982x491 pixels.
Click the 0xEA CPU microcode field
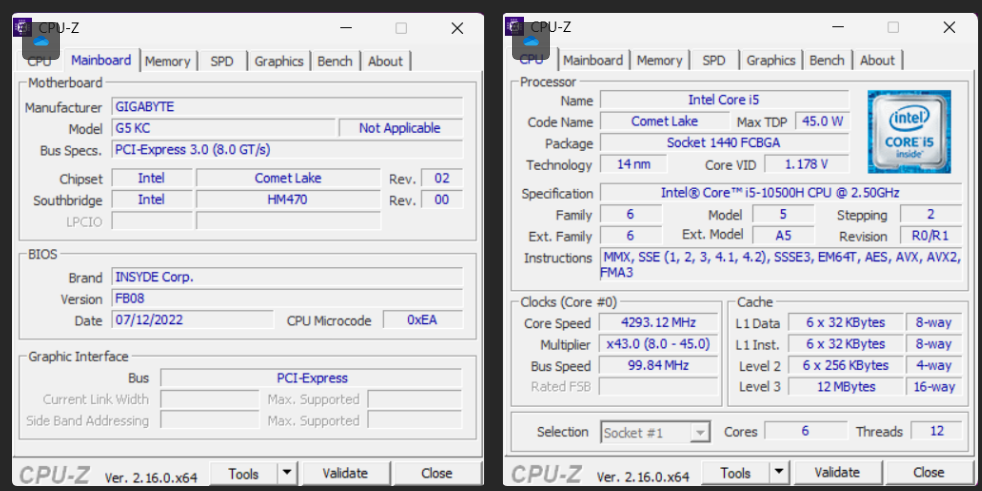pyautogui.click(x=423, y=319)
